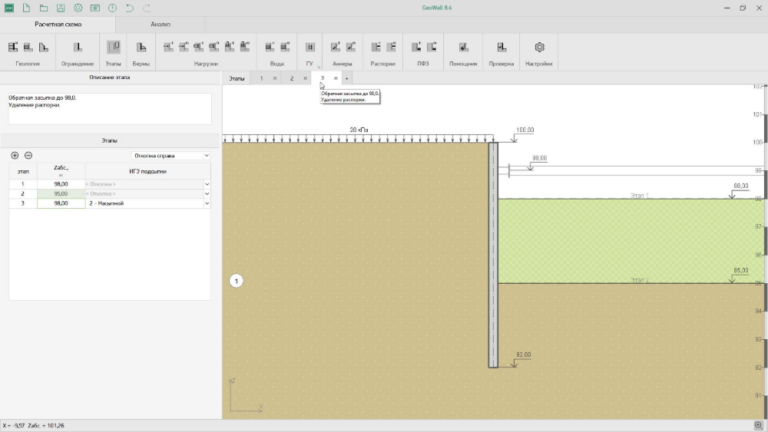This screenshot has width=768, height=432.
Task: Click the first Вода water icon
Action: pyautogui.click(x=269, y=47)
